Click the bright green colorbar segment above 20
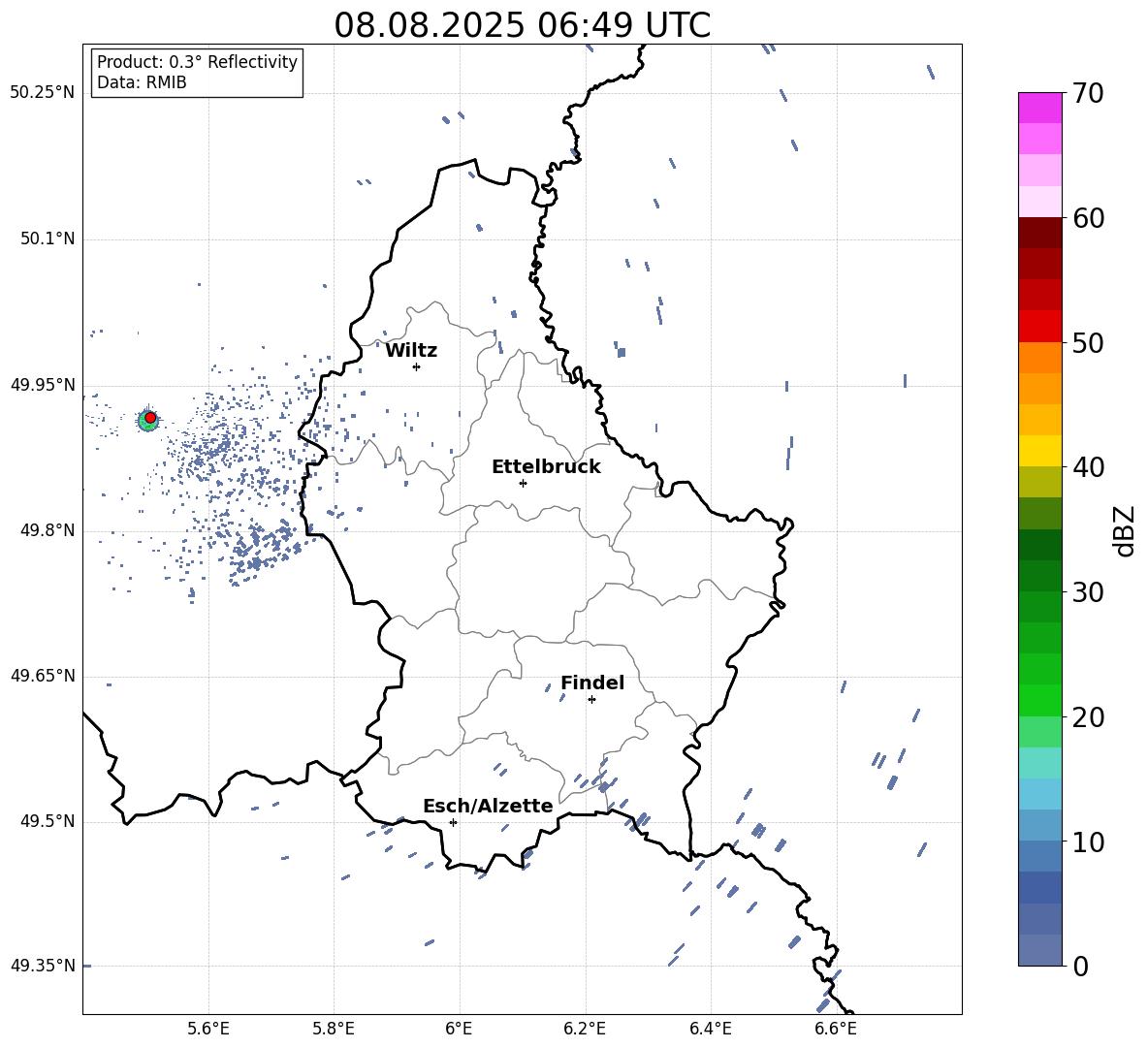Viewport: 1148px width, 1048px height. (x=1039, y=700)
